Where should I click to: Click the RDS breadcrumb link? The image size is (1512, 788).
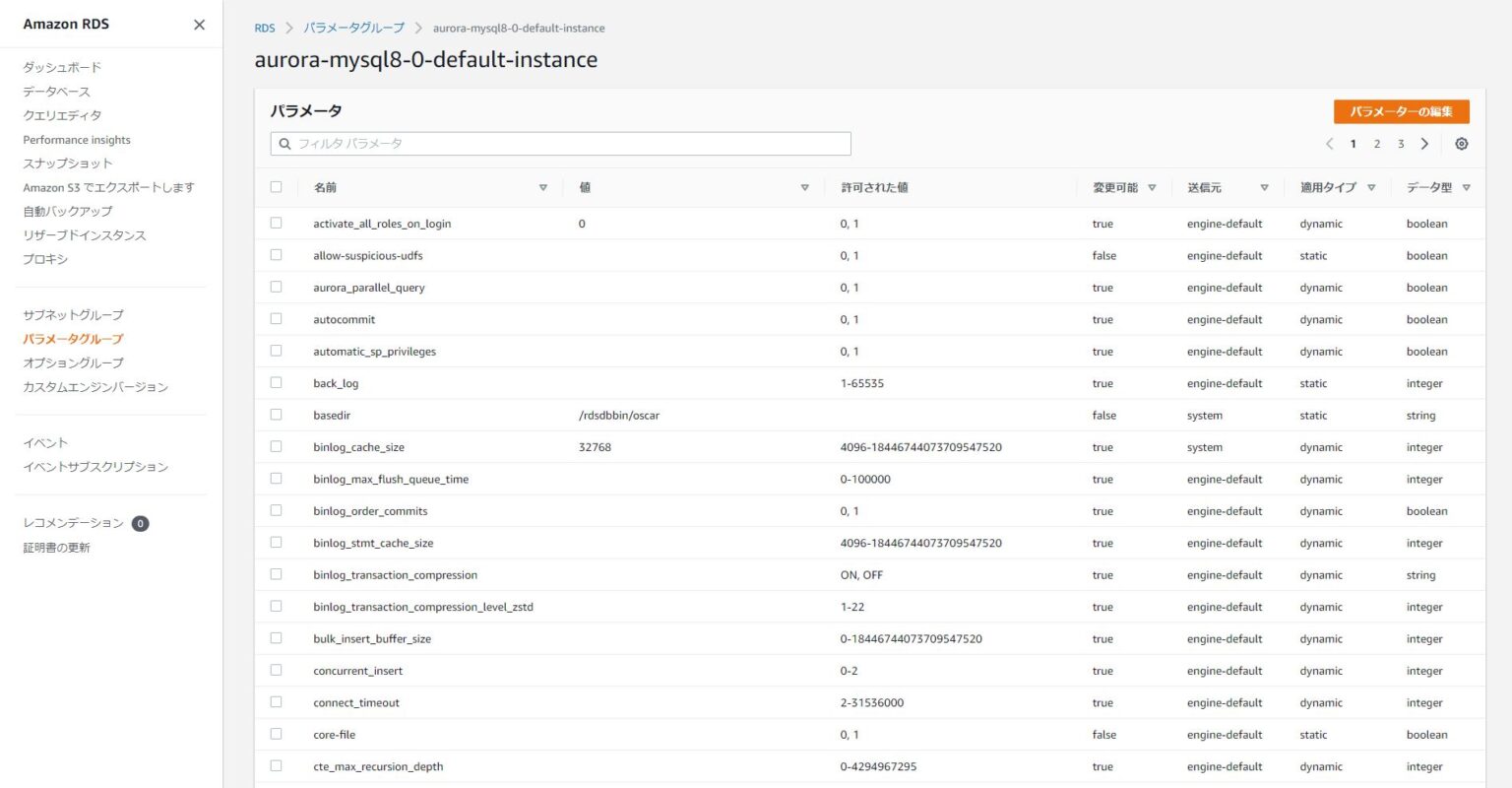(265, 29)
